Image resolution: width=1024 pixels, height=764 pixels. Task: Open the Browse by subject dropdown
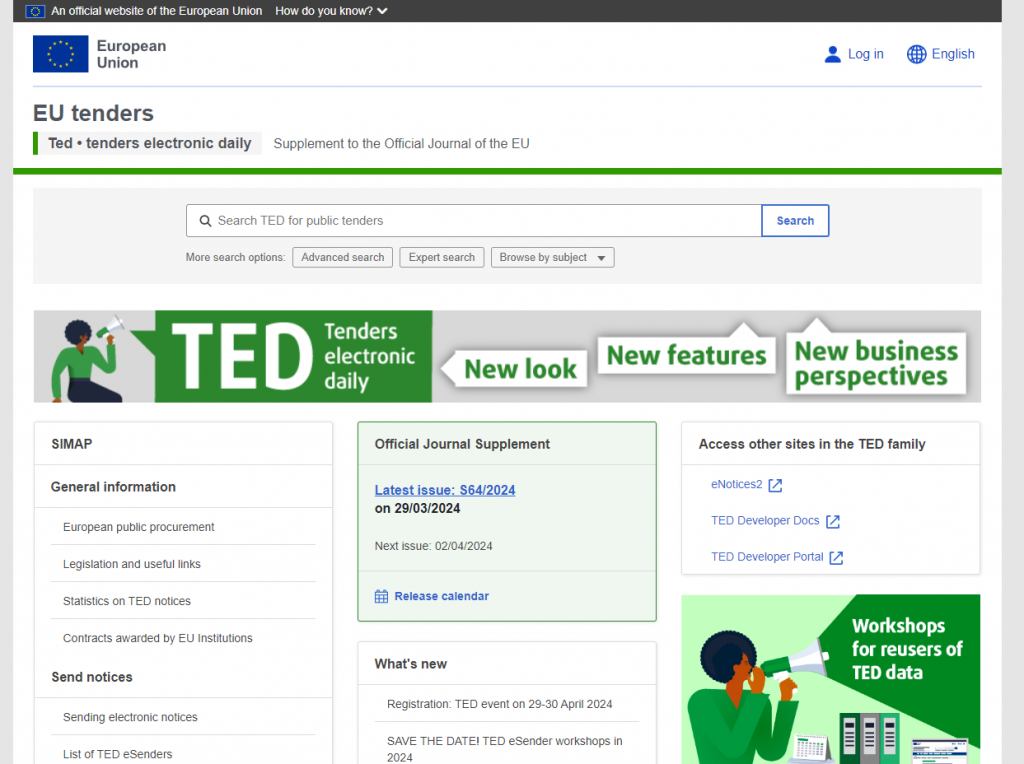(552, 257)
